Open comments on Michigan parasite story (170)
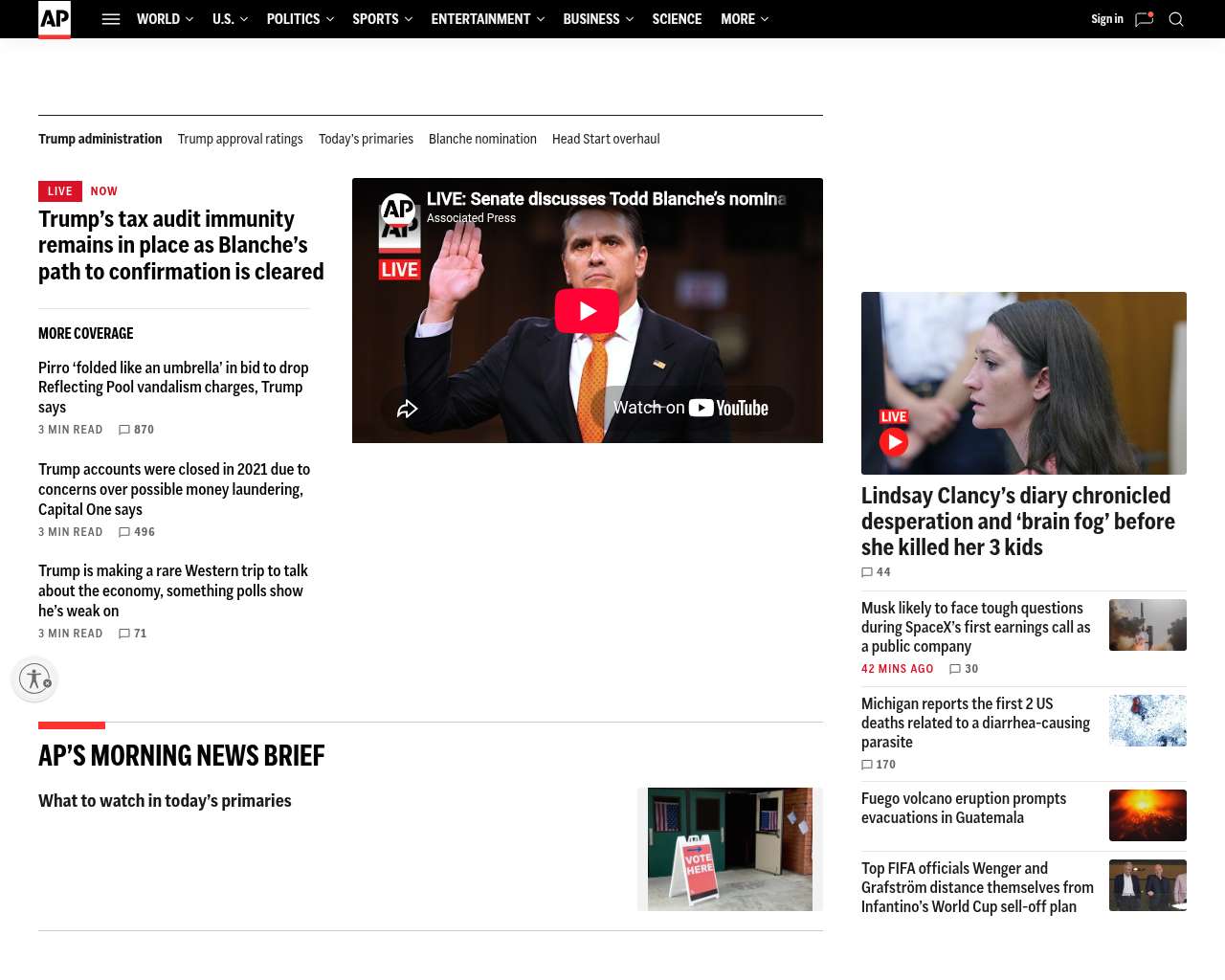Viewport: 1225px width, 980px height. tap(879, 765)
